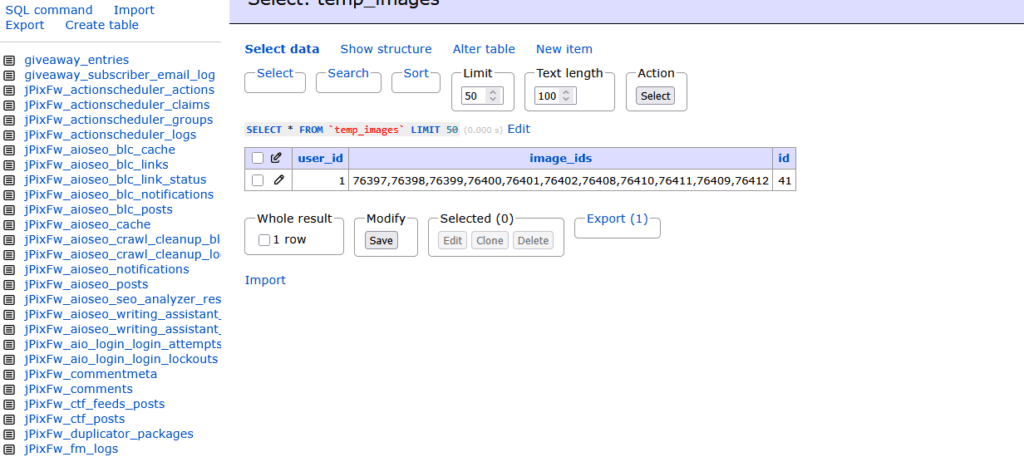Click the modify icon in table header
The image size is (1024, 457).
277,158
